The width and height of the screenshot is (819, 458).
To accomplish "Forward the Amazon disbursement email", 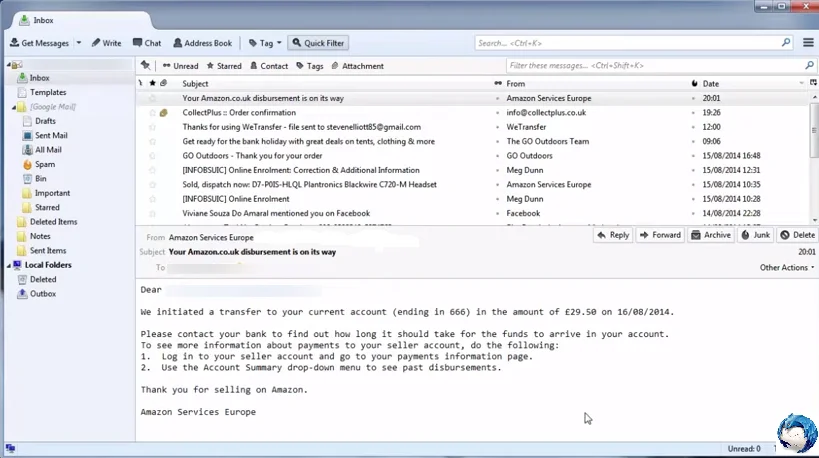I will click(660, 235).
